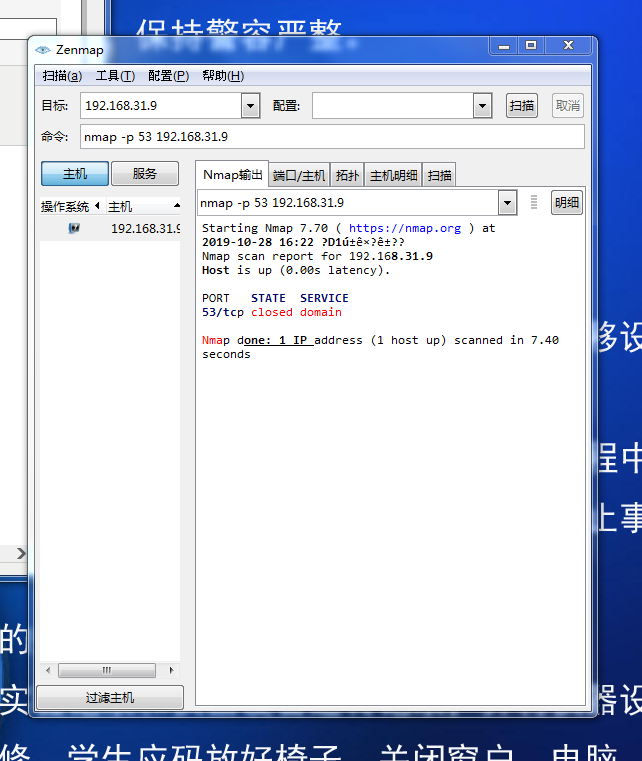Click "Nmap scan report for 192.168.31.9" line
Viewport: 642px width, 761px height.
(x=317, y=256)
